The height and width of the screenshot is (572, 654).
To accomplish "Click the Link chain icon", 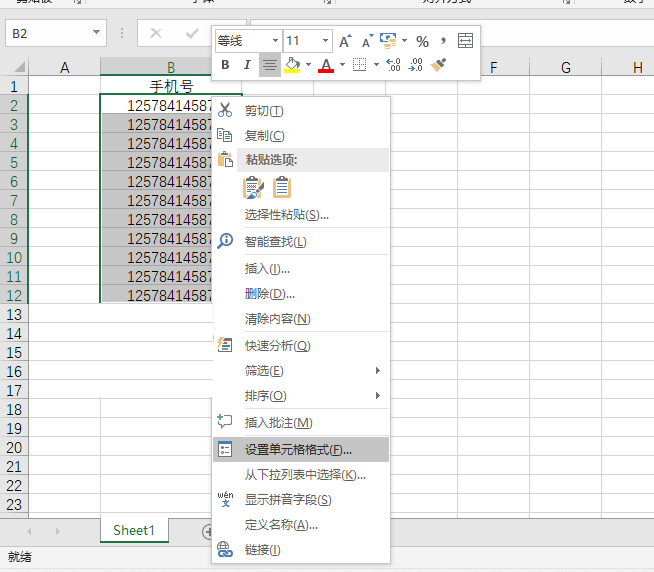I will [225, 549].
